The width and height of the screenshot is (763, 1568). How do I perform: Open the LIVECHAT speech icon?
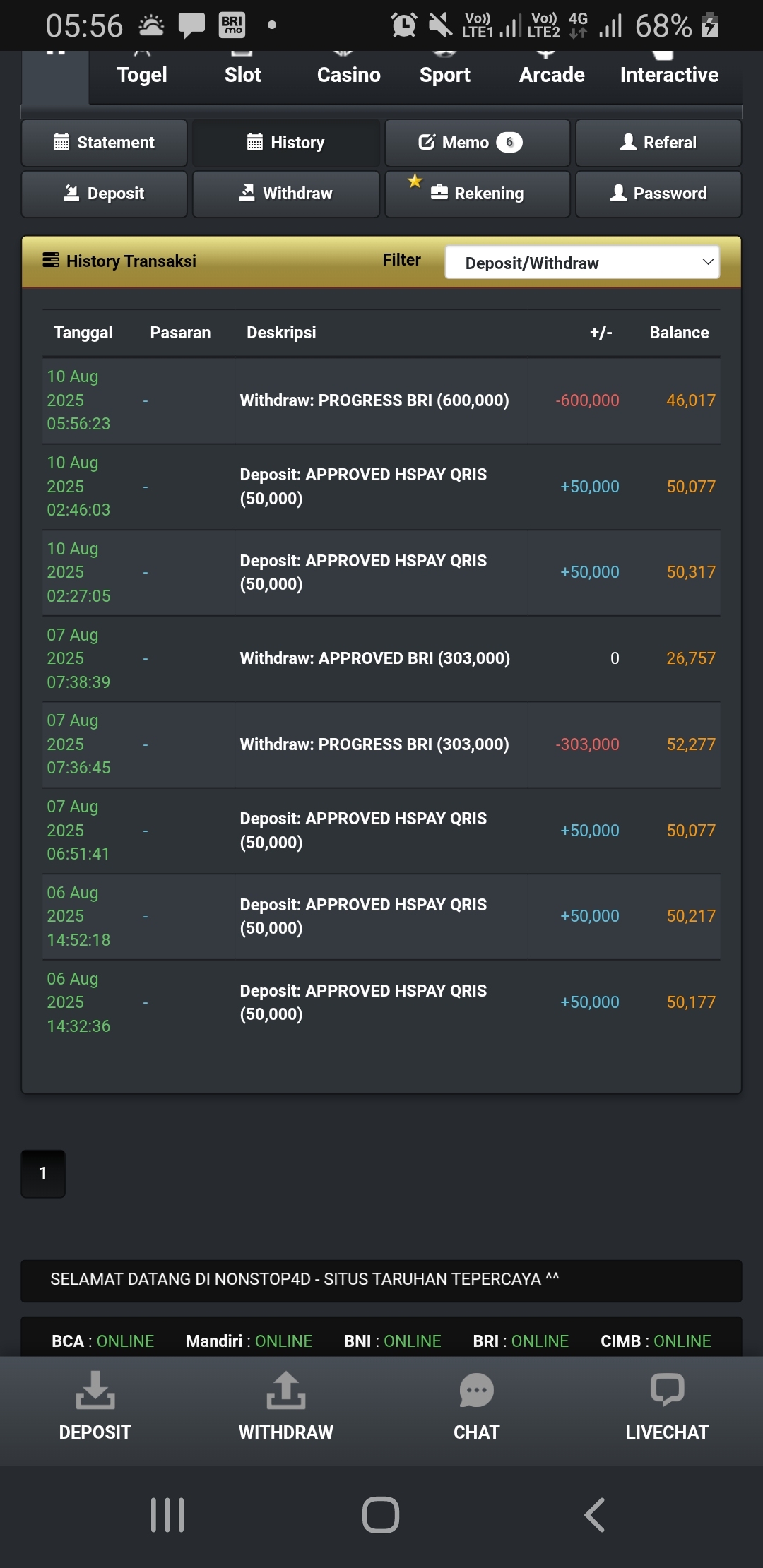[x=667, y=1389]
